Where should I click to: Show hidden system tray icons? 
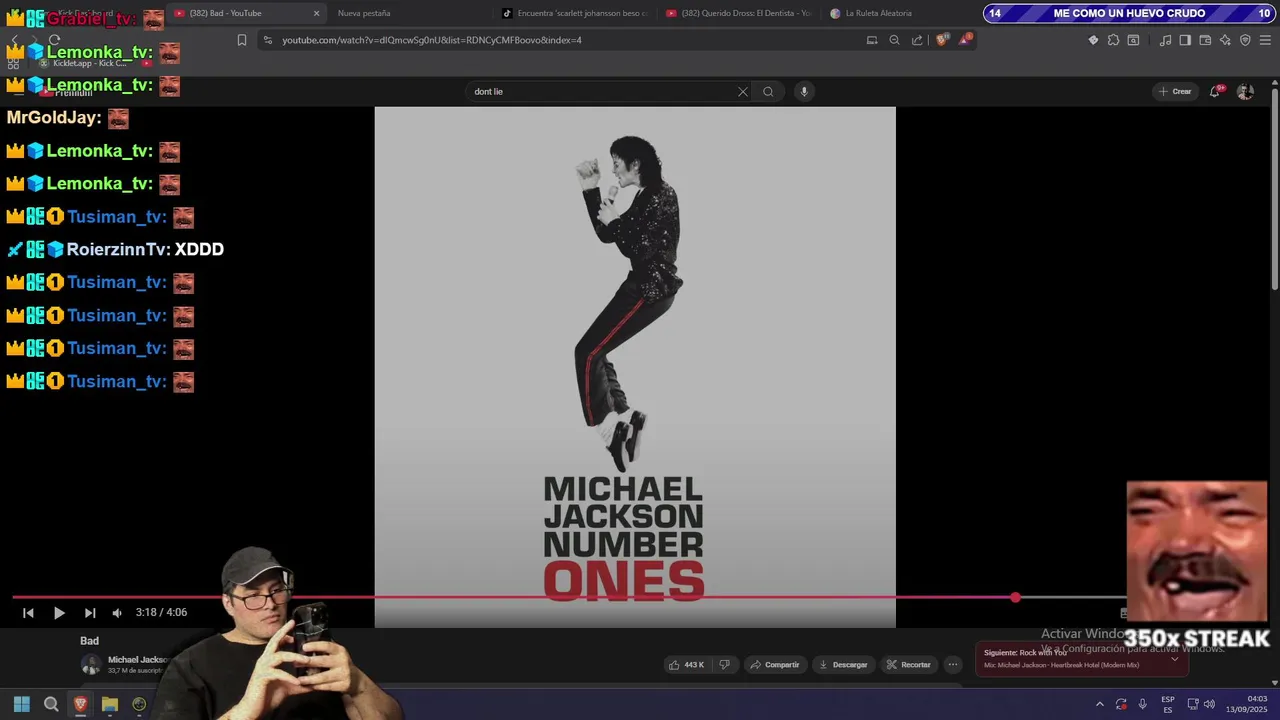[x=1100, y=704]
